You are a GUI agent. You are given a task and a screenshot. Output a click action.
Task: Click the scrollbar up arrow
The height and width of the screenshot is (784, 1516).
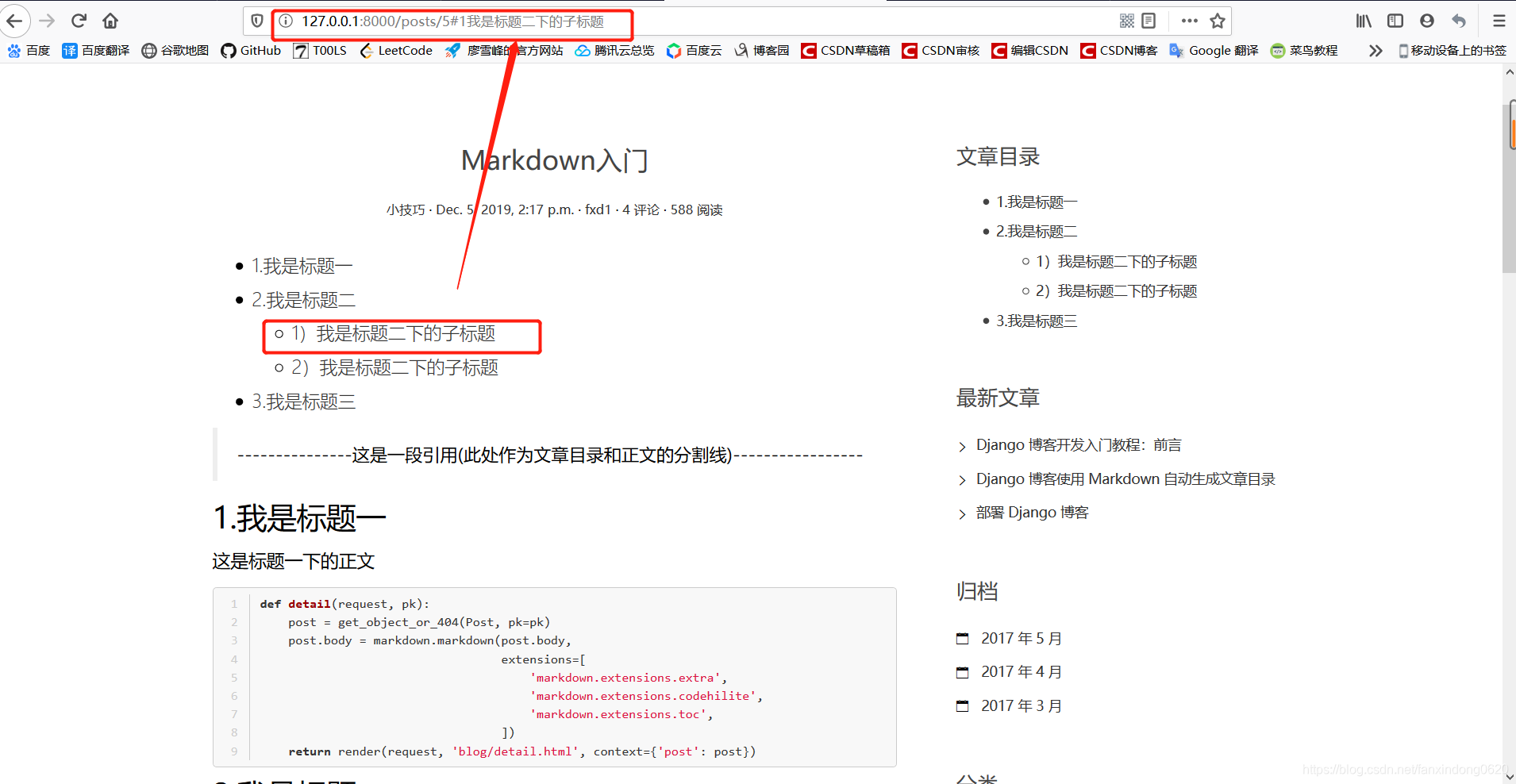point(1509,72)
